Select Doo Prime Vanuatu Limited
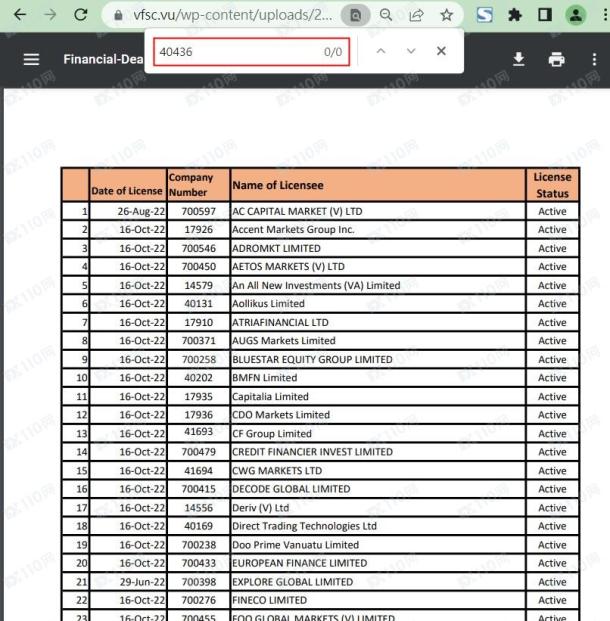Image resolution: width=610 pixels, height=621 pixels. 295,545
